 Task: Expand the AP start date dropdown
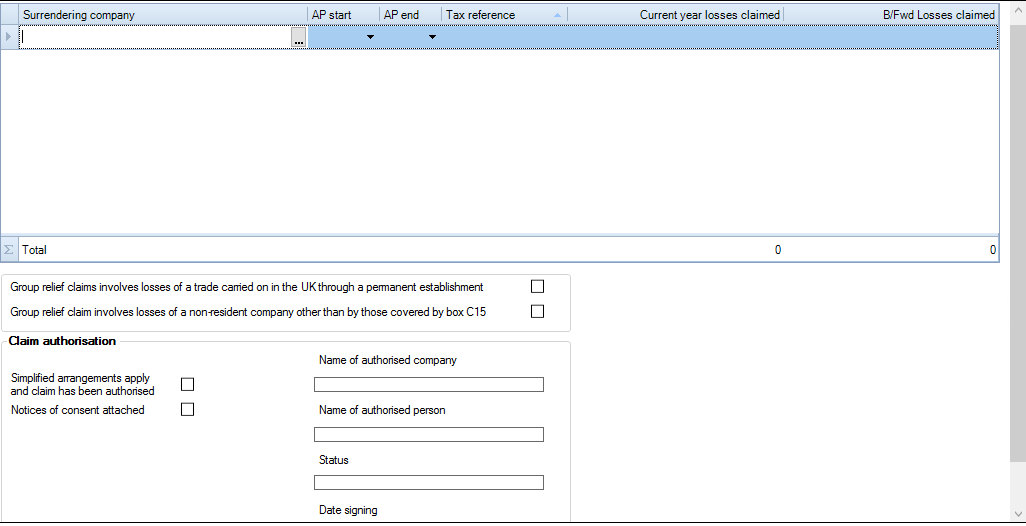point(370,37)
